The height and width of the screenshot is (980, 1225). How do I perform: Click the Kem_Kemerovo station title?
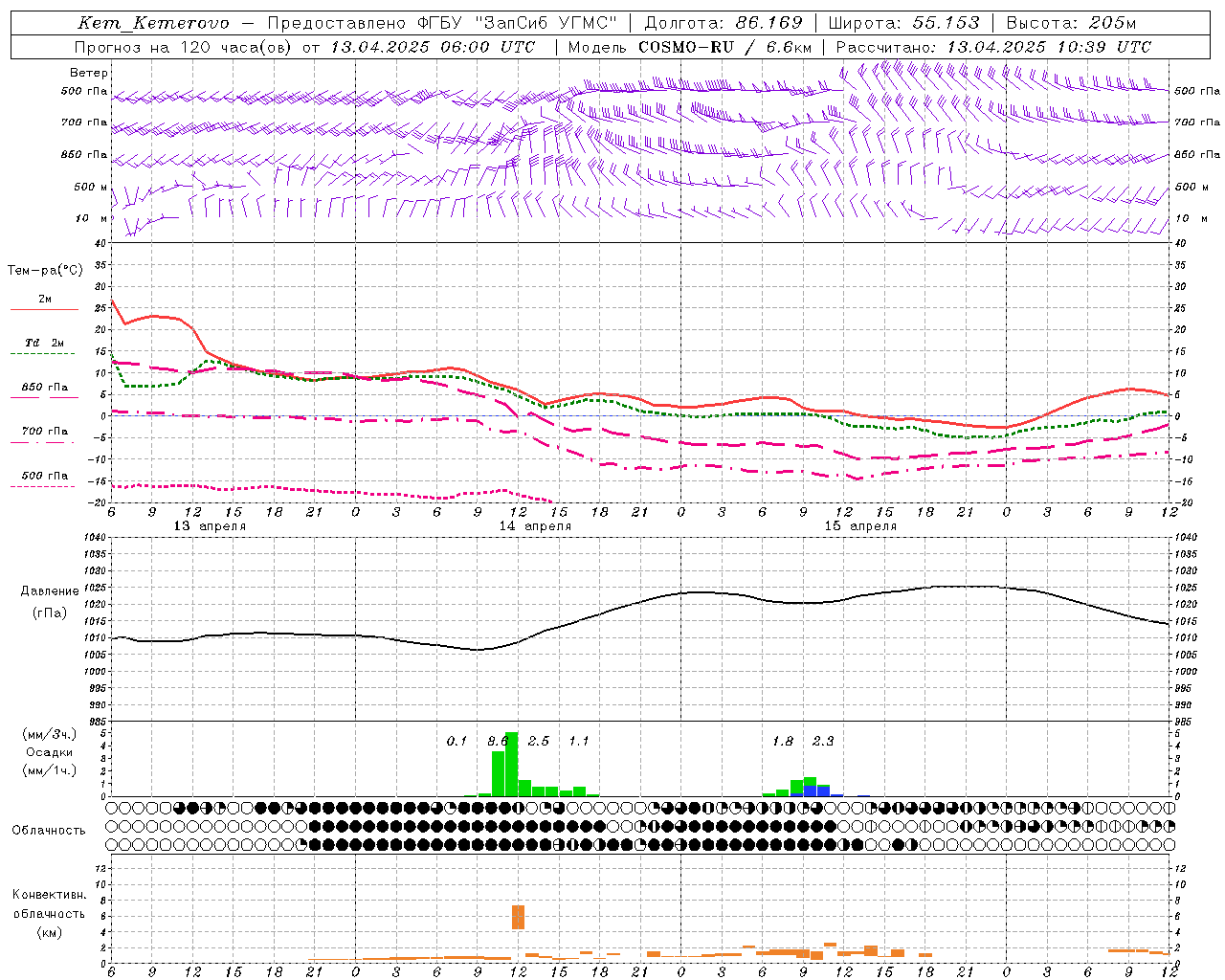coord(153,23)
